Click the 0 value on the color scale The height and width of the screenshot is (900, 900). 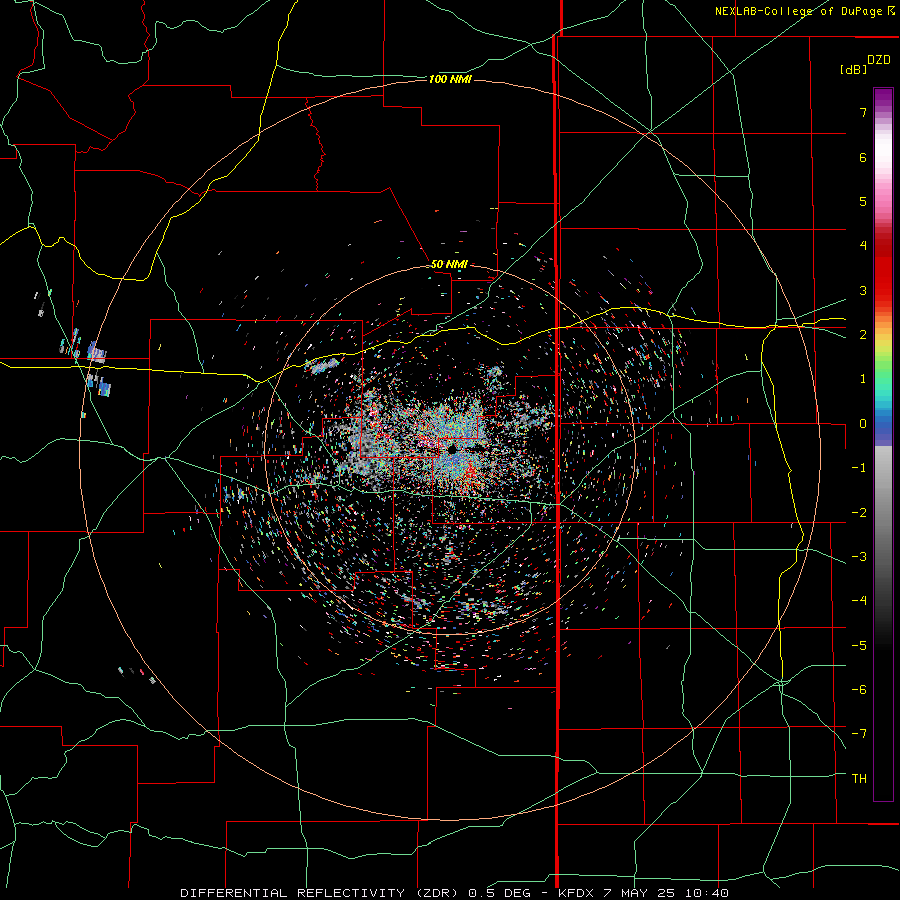pos(863,424)
